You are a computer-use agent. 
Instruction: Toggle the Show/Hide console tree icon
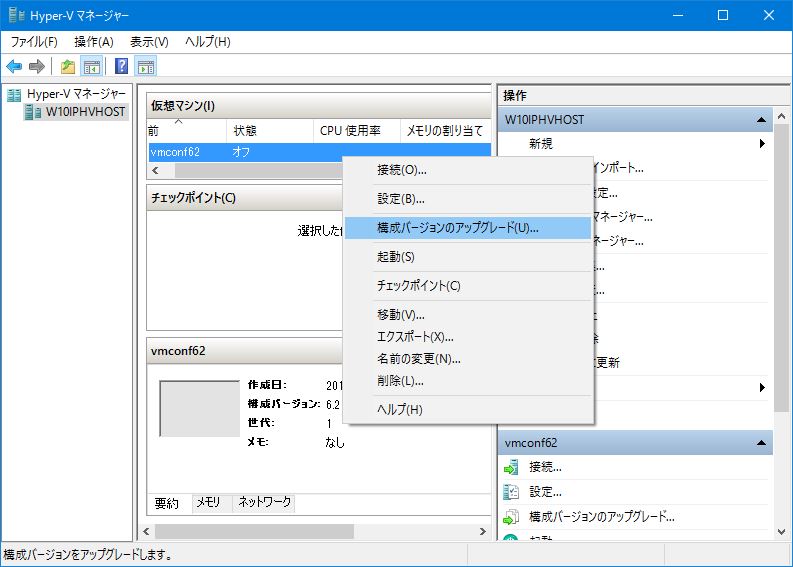(92, 66)
